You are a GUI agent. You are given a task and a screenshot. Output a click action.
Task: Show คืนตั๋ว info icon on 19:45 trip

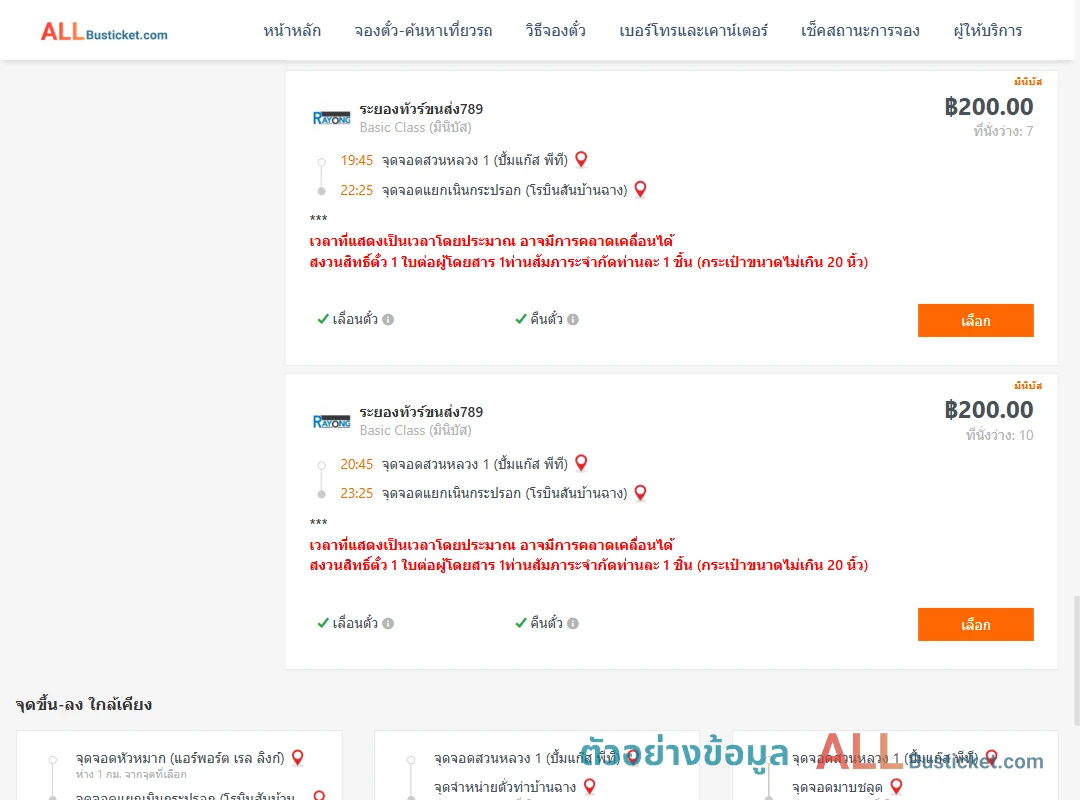[x=573, y=319]
